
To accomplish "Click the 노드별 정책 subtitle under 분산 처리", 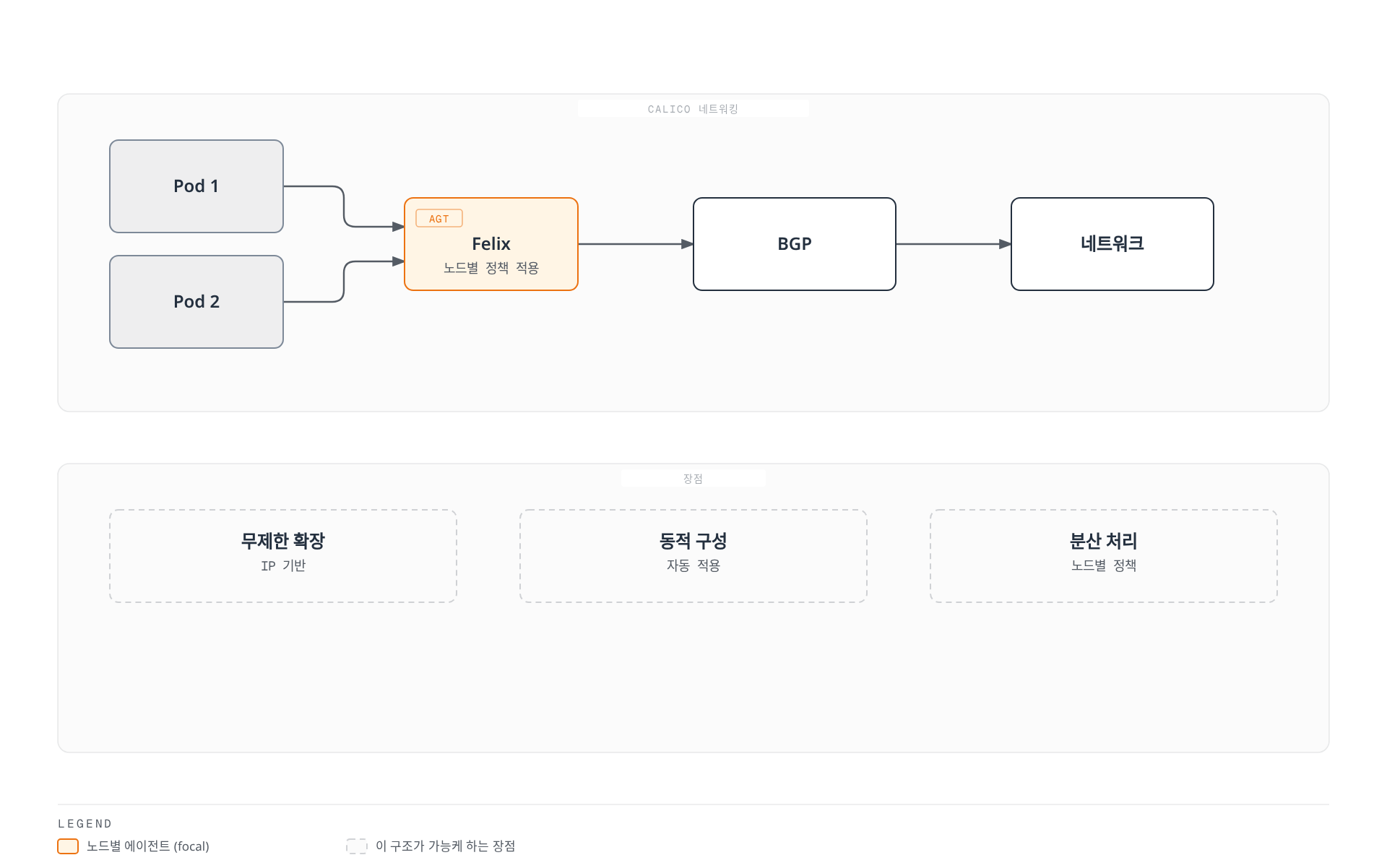I will tap(1104, 565).
